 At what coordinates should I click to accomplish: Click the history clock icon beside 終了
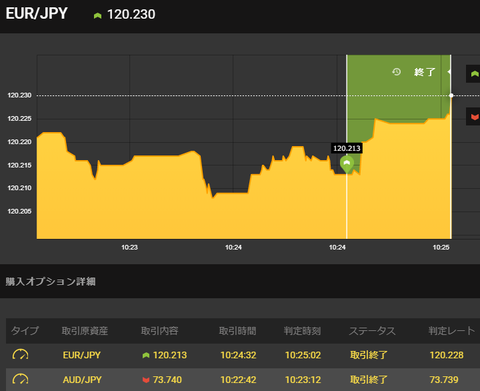(x=396, y=72)
